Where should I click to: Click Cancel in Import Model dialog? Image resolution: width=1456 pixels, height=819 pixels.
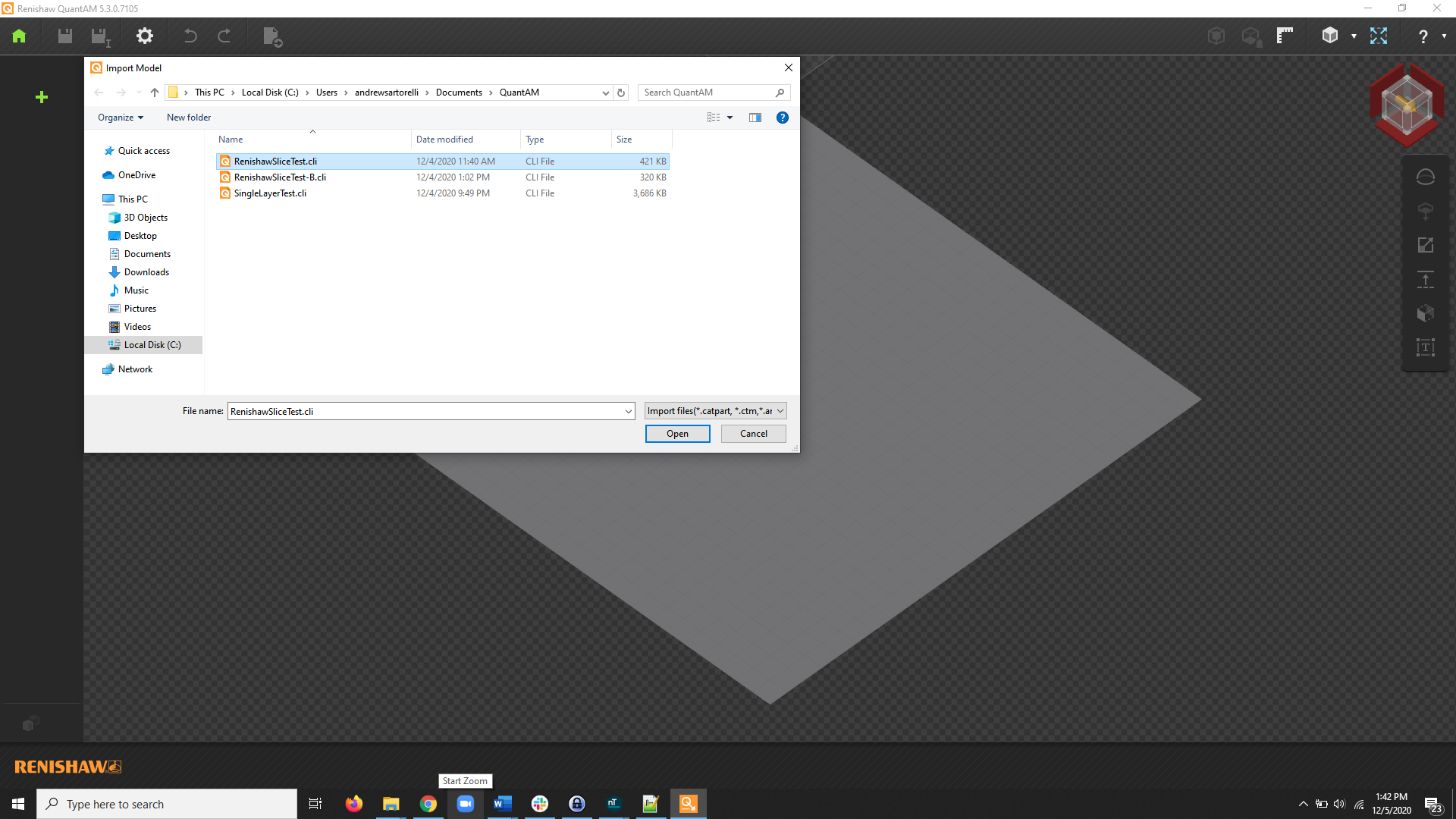click(753, 434)
